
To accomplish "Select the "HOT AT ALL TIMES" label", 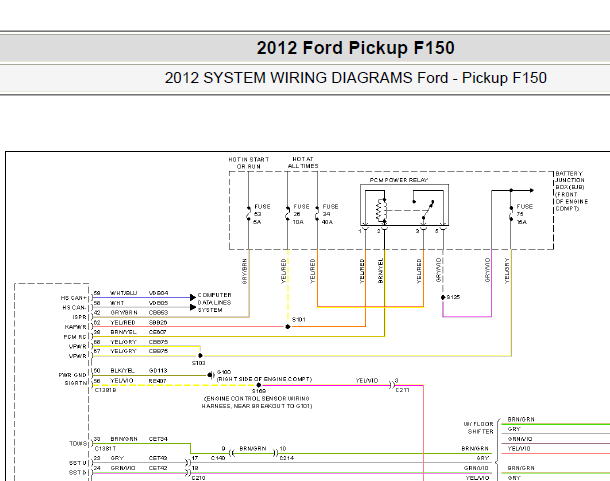I will point(303,162).
